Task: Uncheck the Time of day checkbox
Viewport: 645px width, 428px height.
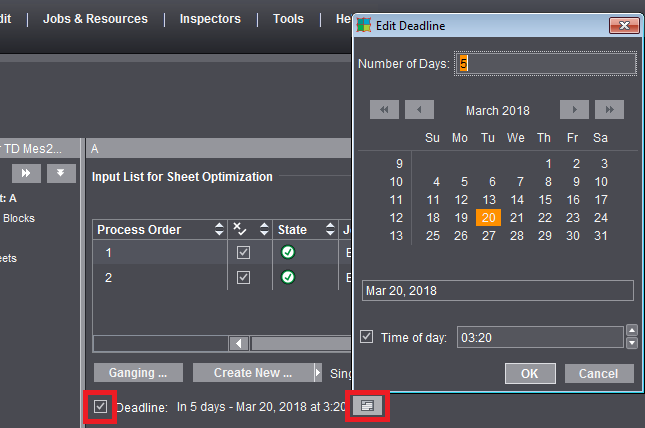Action: pos(367,337)
